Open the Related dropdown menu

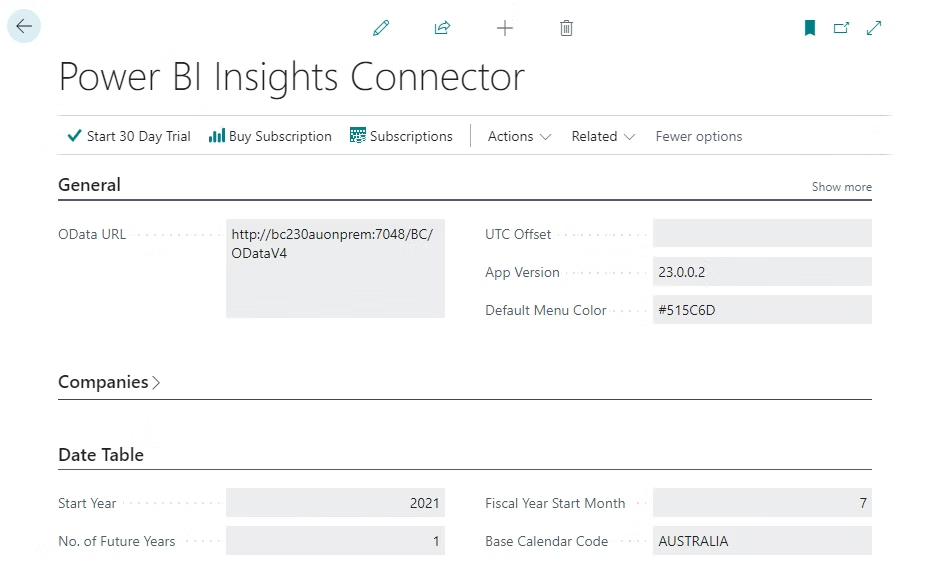click(x=603, y=137)
